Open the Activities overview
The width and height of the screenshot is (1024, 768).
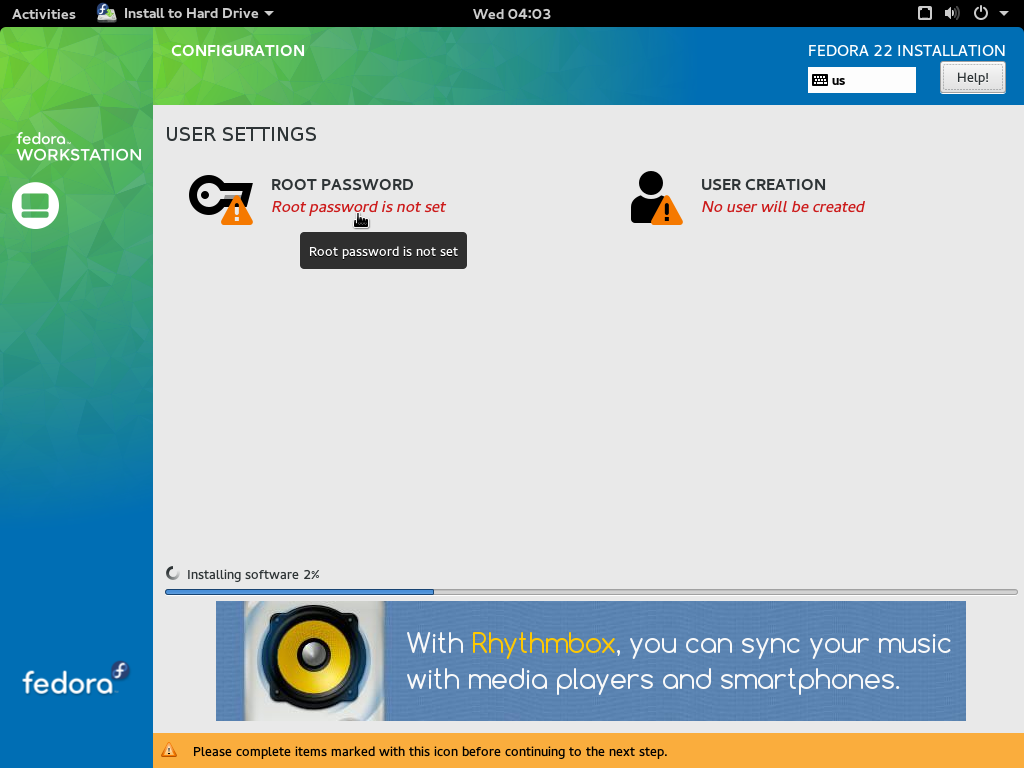pyautogui.click(x=44, y=14)
